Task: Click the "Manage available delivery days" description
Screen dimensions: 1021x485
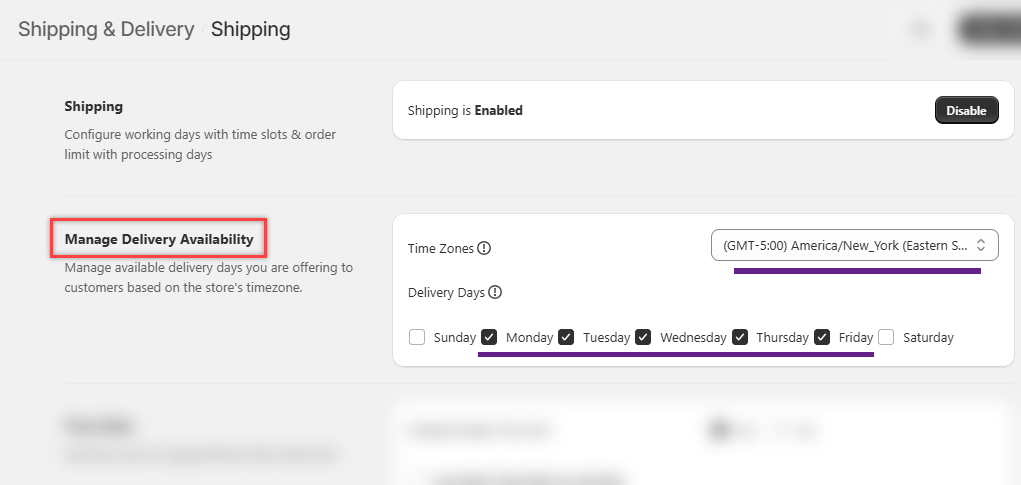Action: (208, 278)
